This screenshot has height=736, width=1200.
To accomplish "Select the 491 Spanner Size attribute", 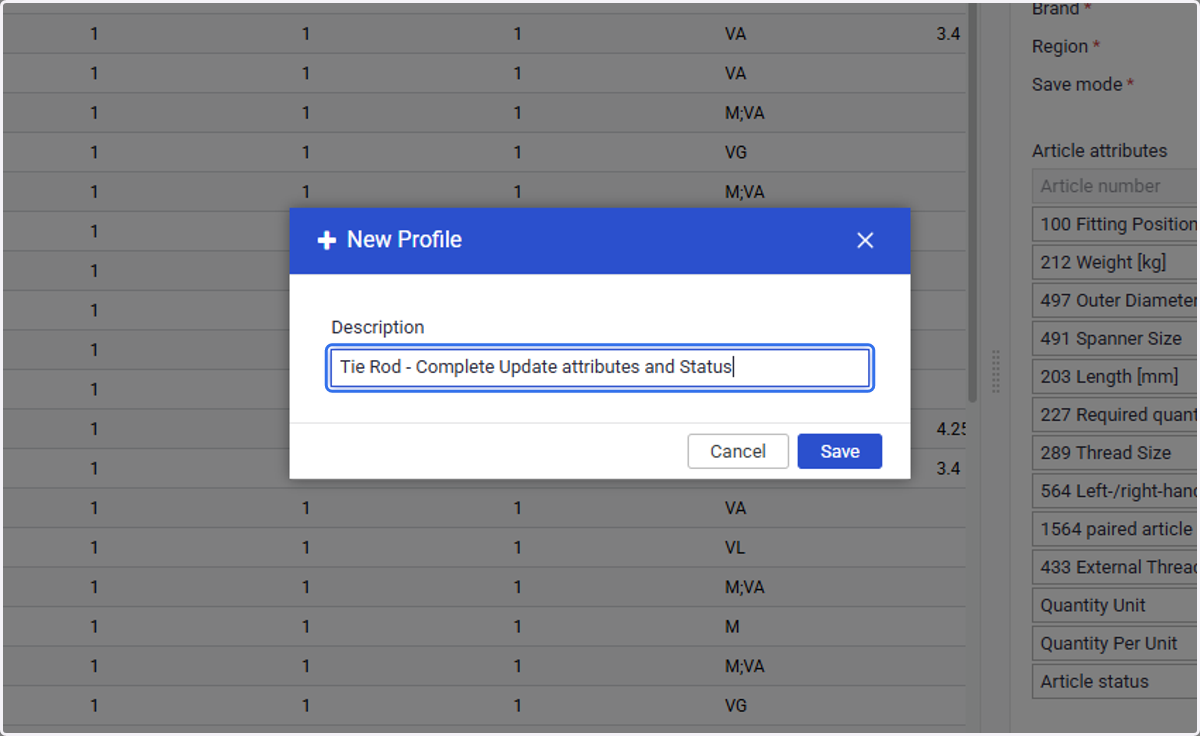I will 1116,338.
